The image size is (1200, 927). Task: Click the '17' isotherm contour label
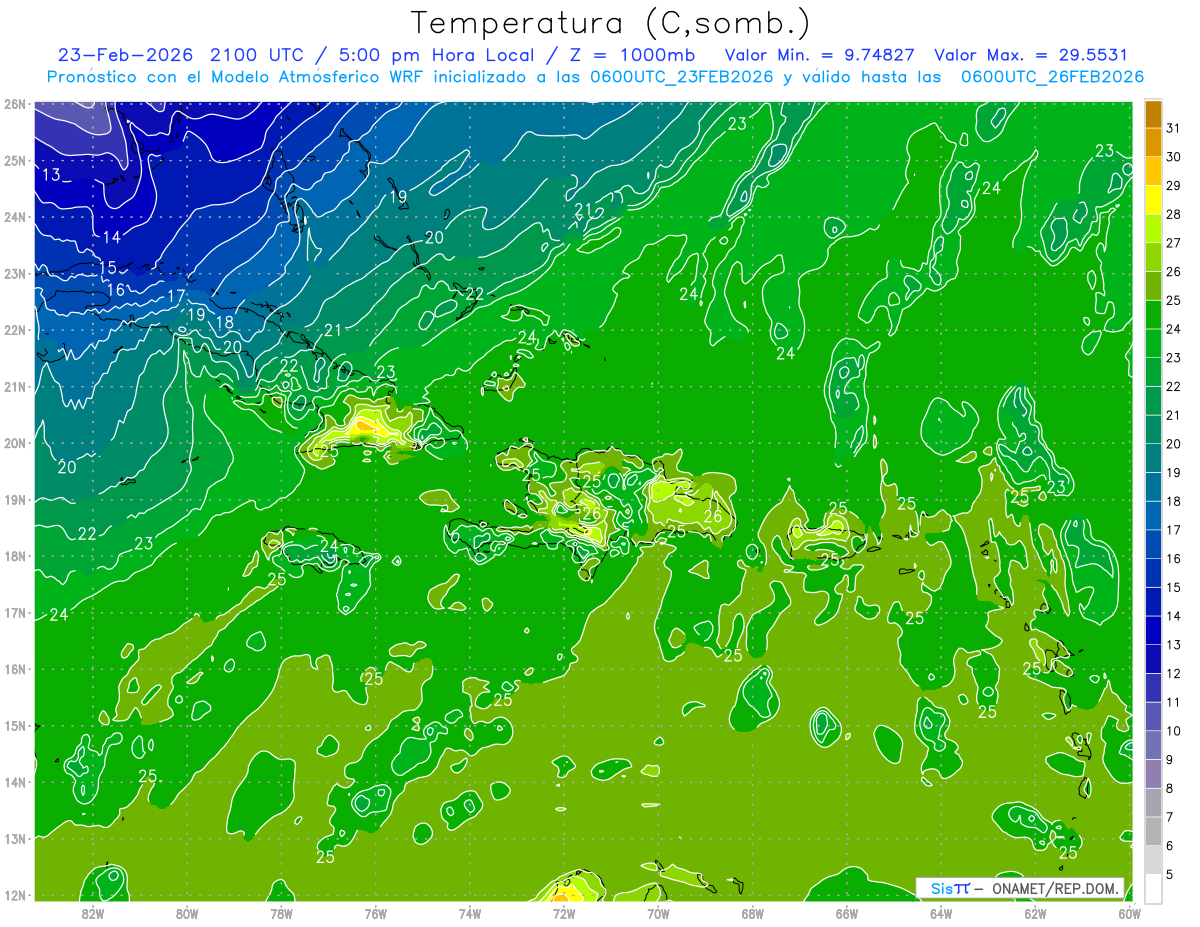click(x=176, y=296)
